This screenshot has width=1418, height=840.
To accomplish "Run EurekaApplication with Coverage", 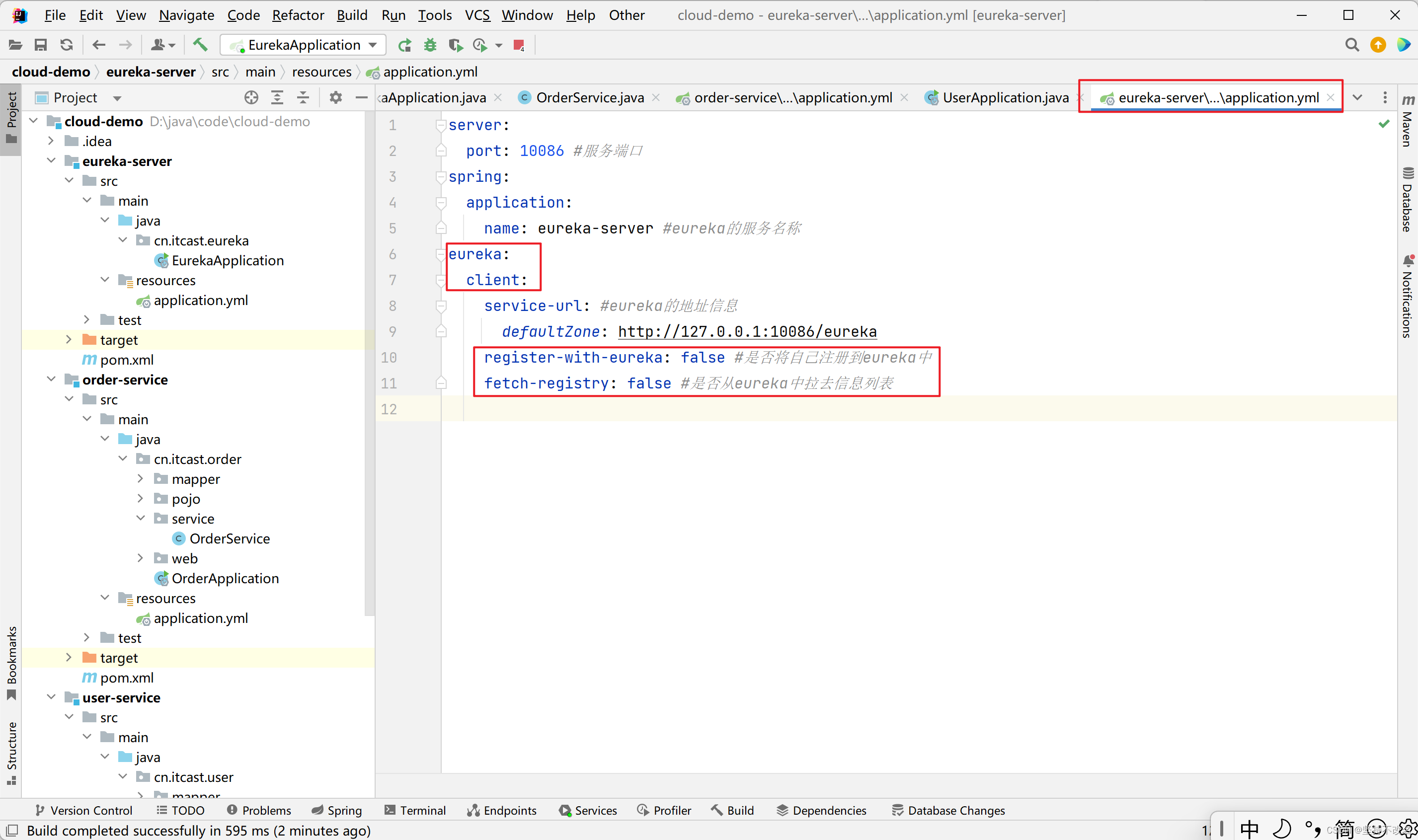I will point(456,45).
